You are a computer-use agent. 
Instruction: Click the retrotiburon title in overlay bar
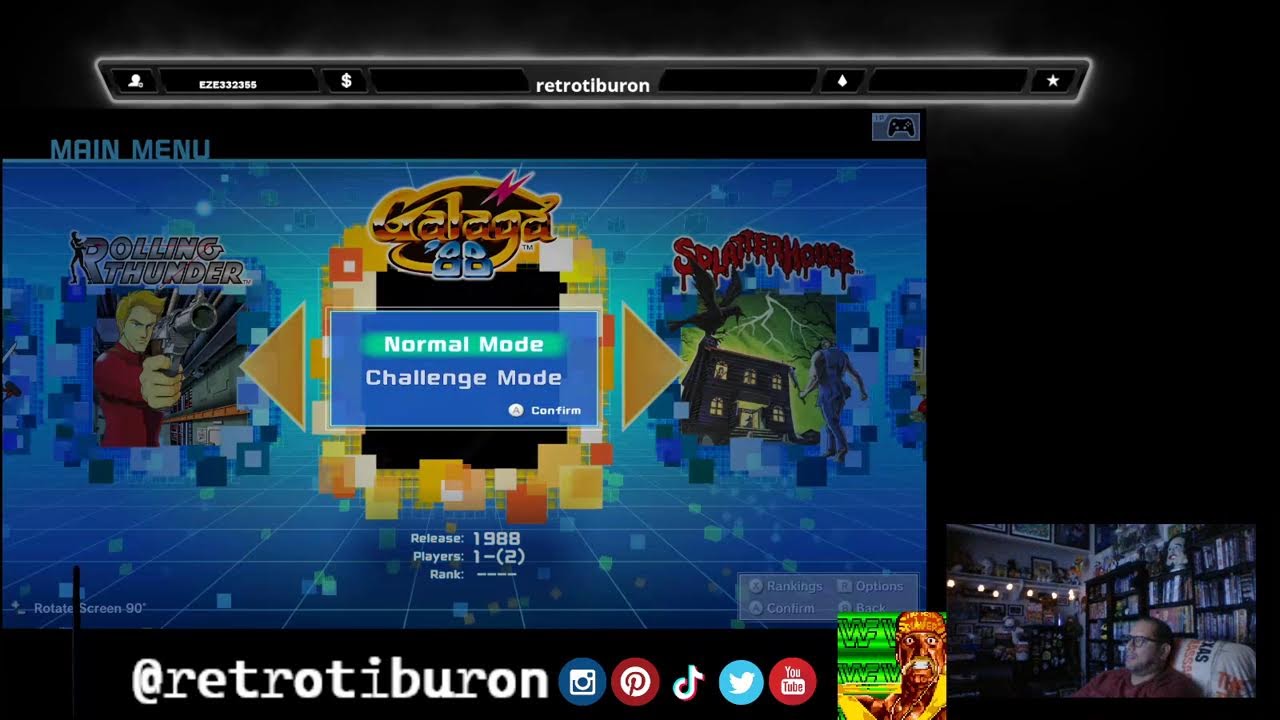593,86
